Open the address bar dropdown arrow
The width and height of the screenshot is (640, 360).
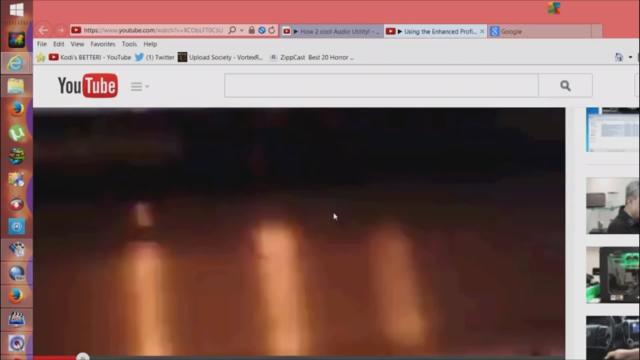pyautogui.click(x=242, y=31)
